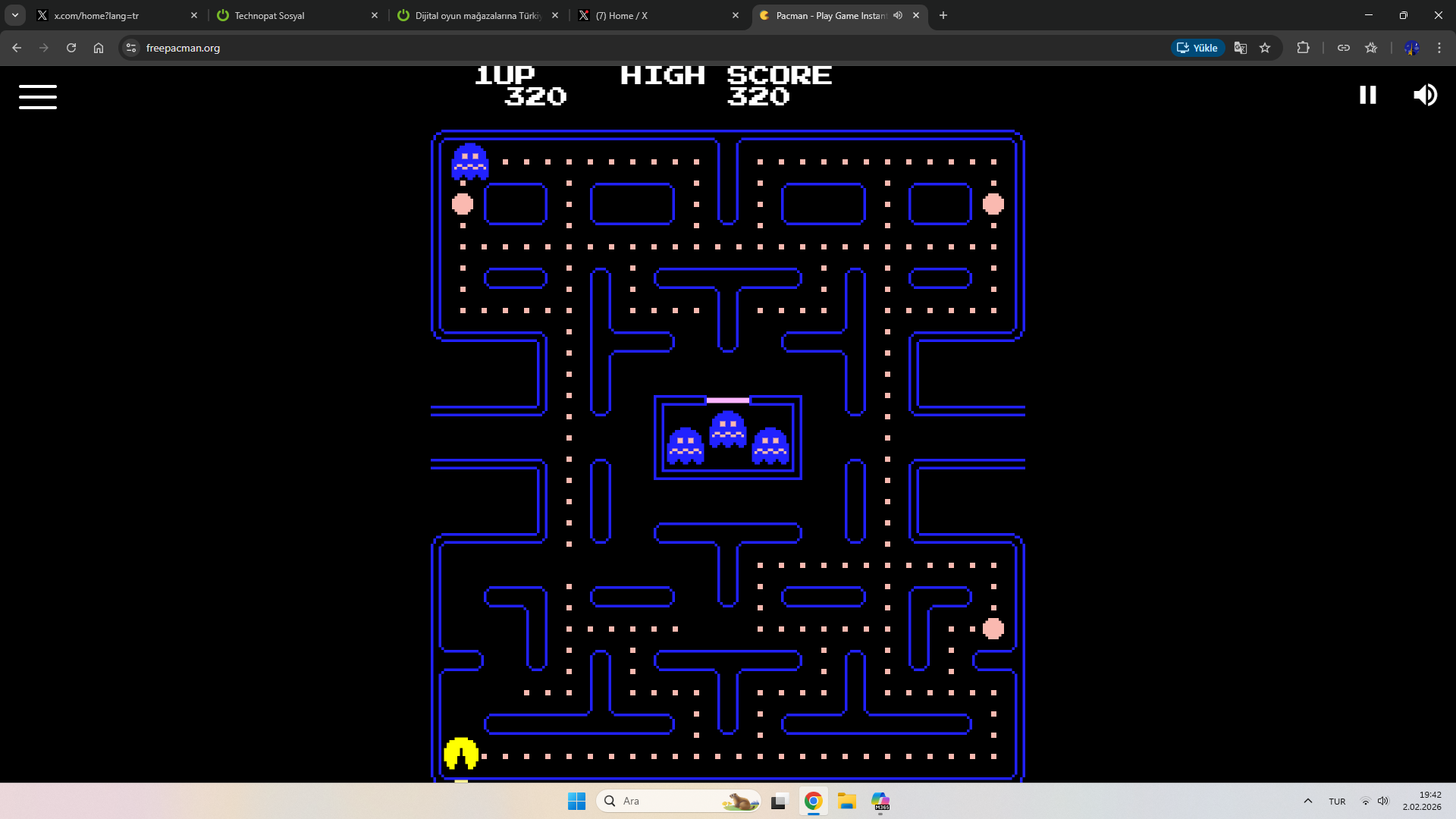Open the Google Translate page icon

(x=1241, y=48)
